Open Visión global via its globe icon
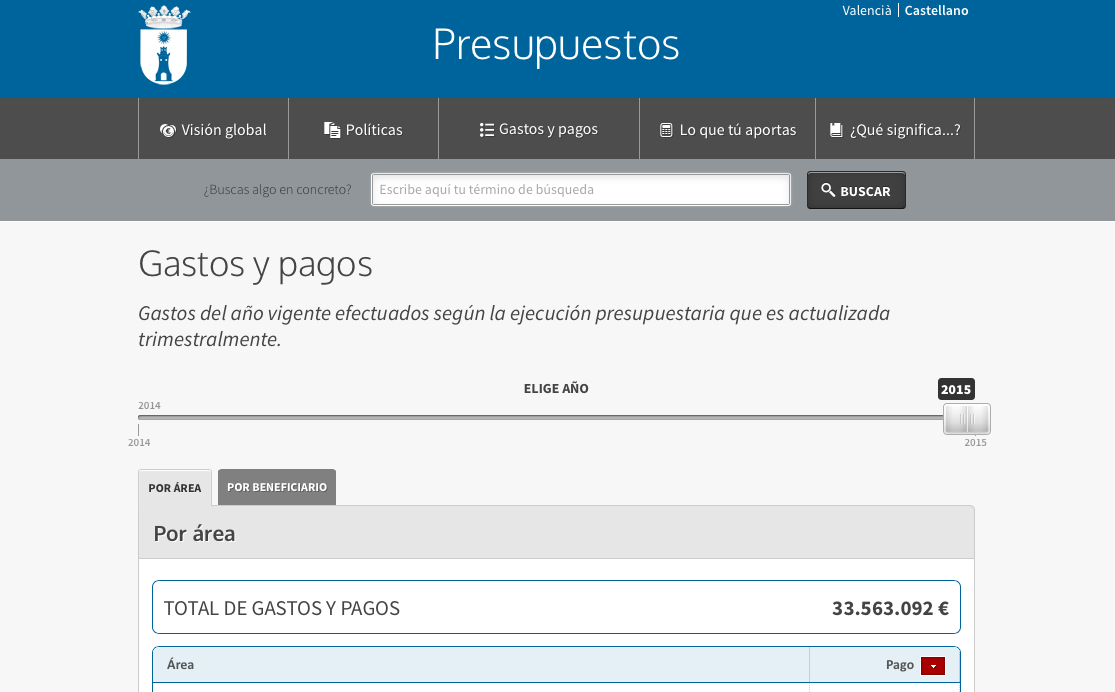This screenshot has width=1115, height=692. click(167, 130)
